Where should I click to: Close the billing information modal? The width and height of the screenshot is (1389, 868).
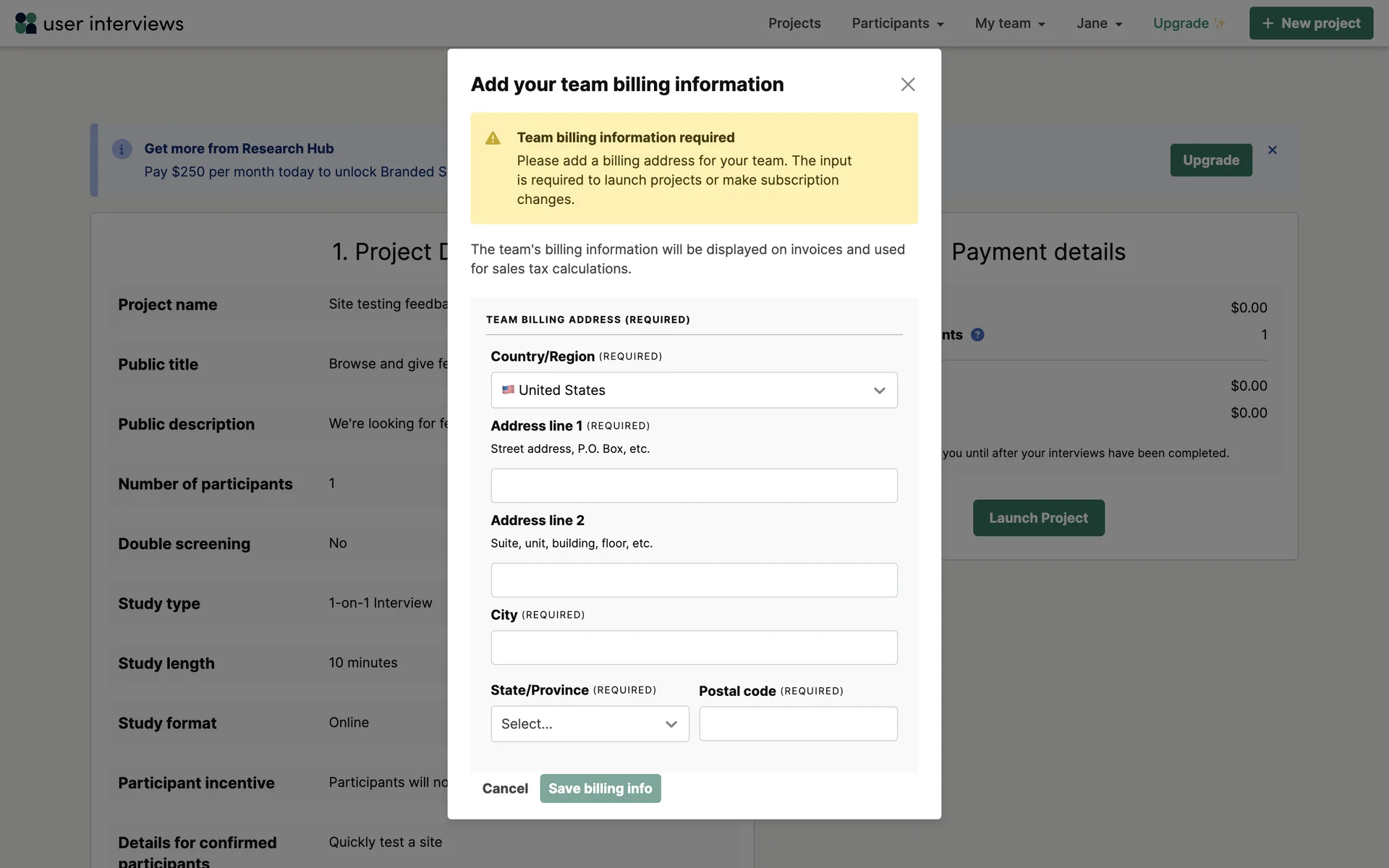(x=907, y=85)
